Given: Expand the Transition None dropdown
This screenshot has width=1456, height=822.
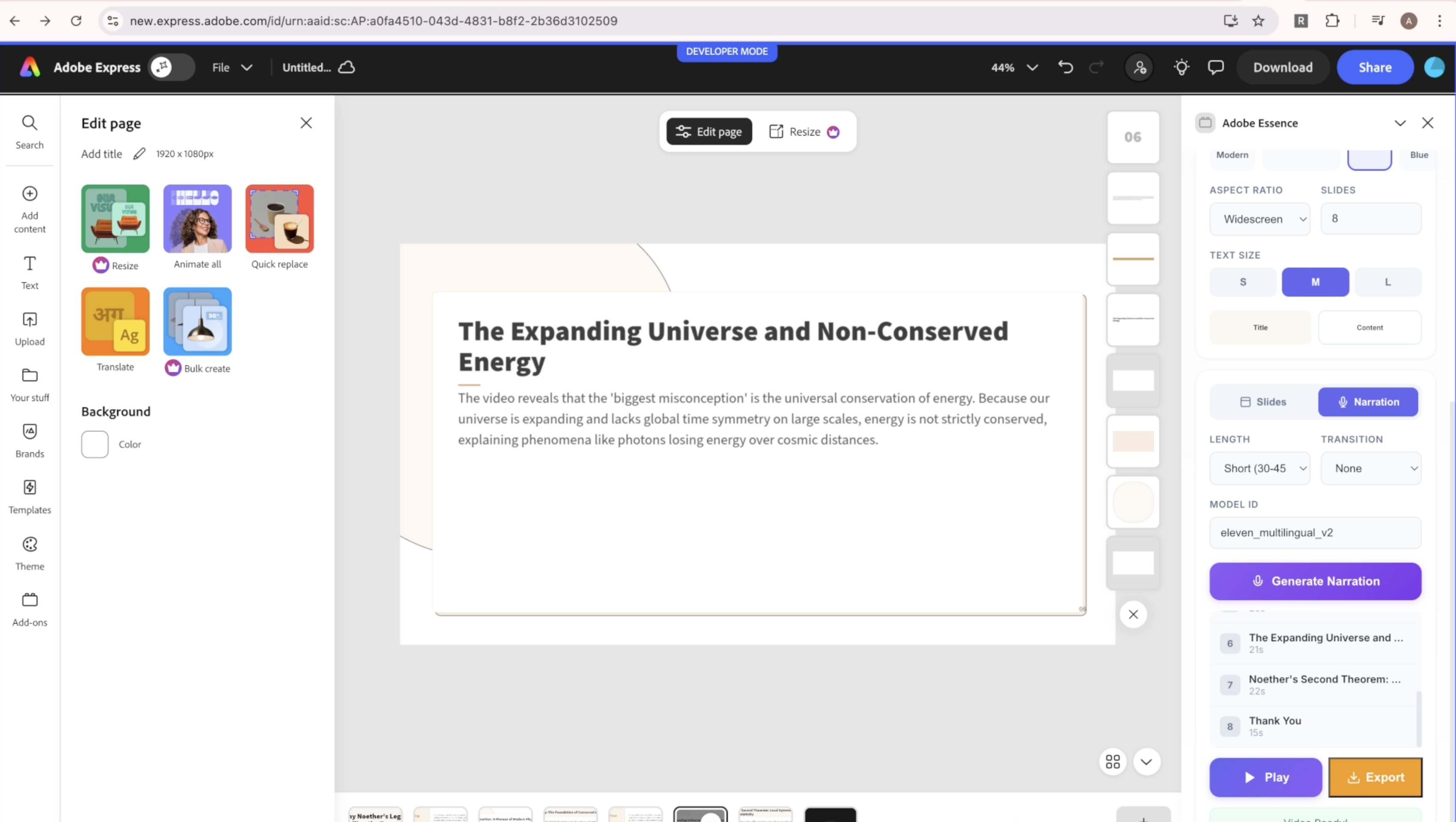Looking at the screenshot, I should (1370, 468).
